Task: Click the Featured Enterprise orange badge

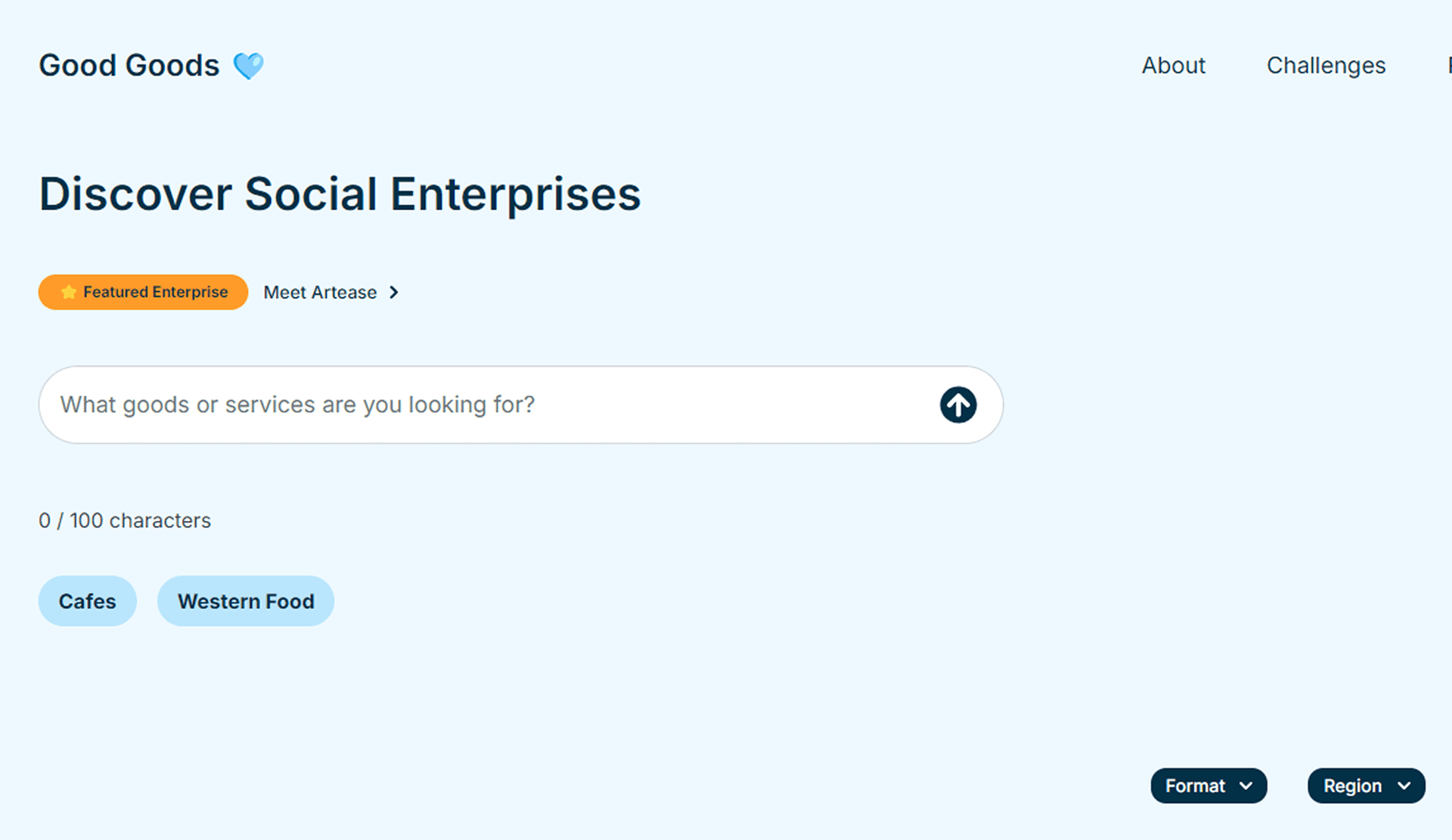Action: pos(143,292)
